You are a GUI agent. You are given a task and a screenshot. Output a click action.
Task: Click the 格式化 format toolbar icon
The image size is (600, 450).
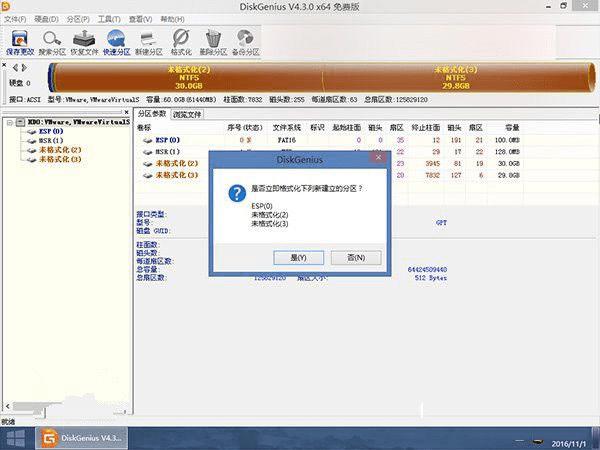[x=181, y=43]
